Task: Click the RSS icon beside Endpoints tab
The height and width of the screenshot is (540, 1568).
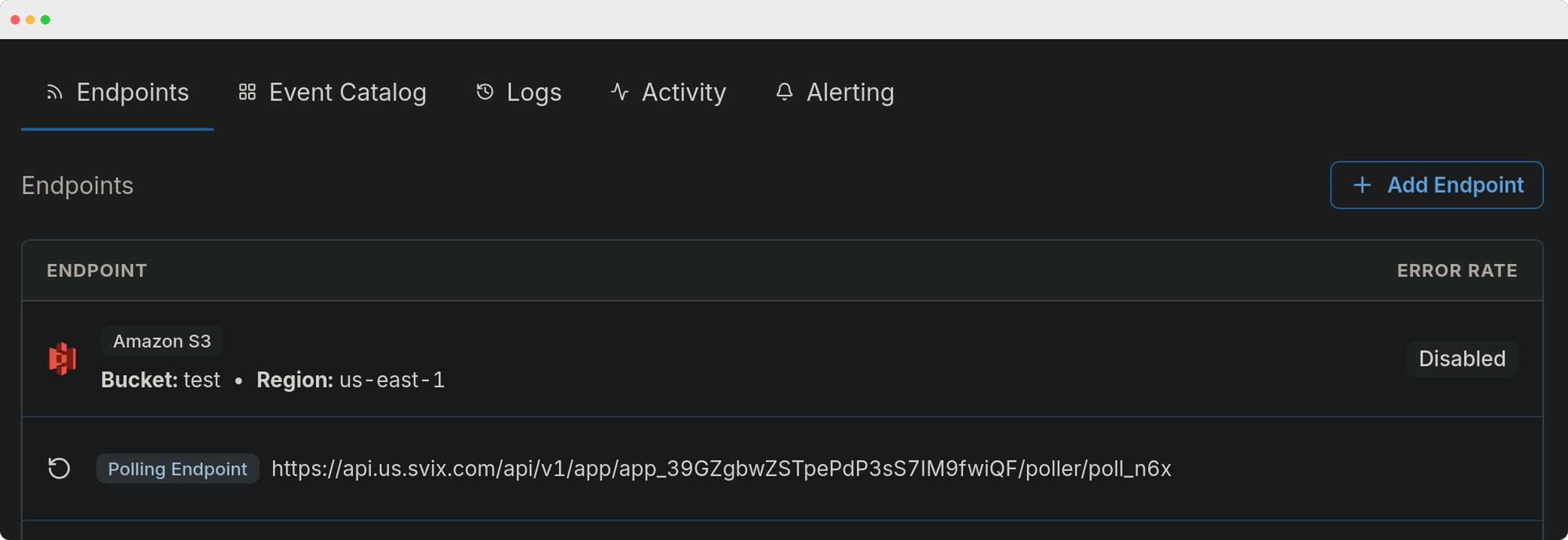Action: [x=53, y=92]
